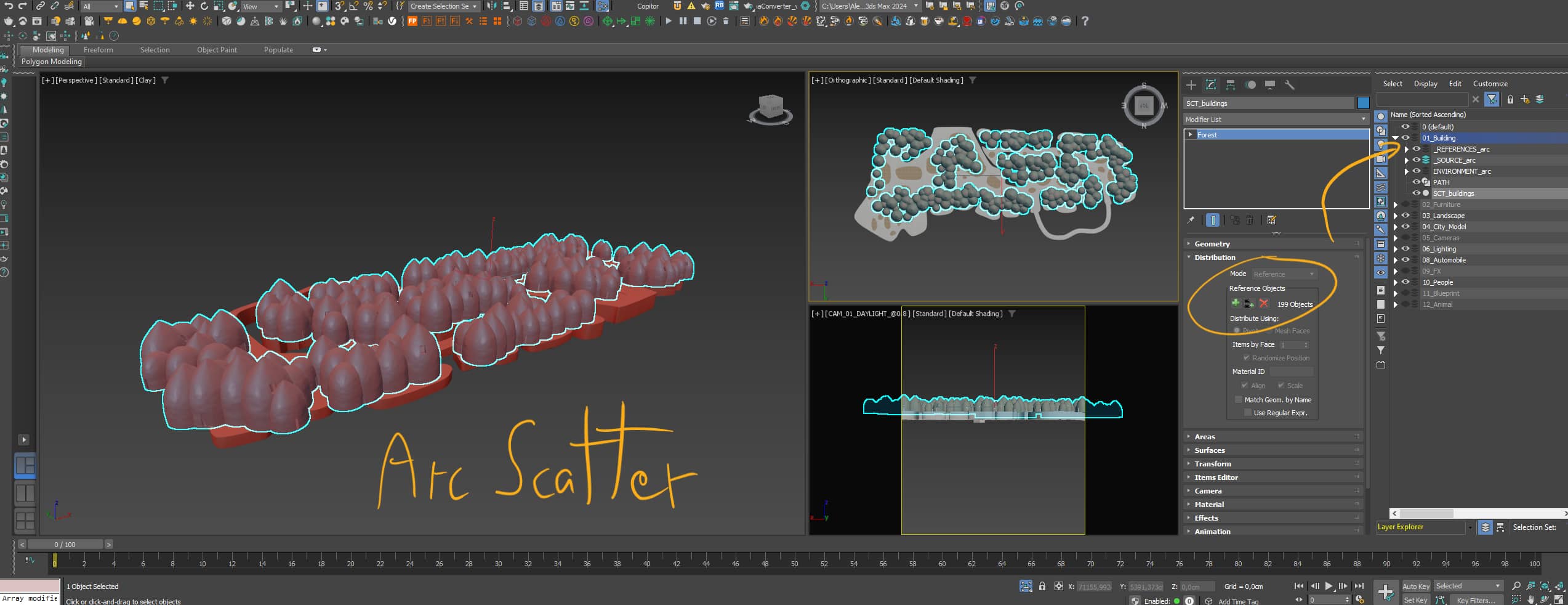Select the Move transform tool
Screen dimensions: 1568x605
(x=190, y=6)
